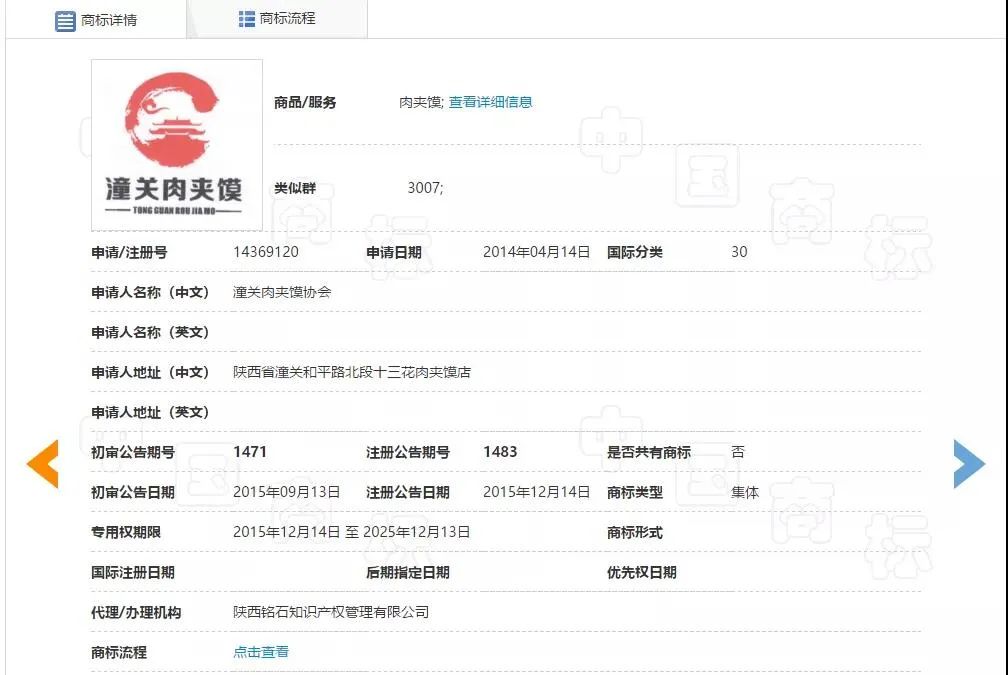Viewport: 1008px width, 675px height.
Task: Click the applicant address text
Action: tap(352, 372)
